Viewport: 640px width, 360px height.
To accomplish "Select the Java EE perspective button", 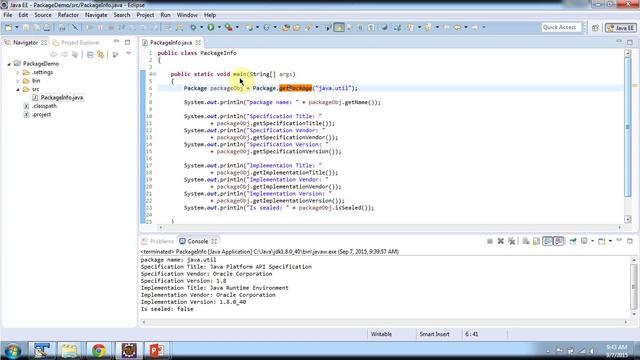I will click(x=621, y=28).
